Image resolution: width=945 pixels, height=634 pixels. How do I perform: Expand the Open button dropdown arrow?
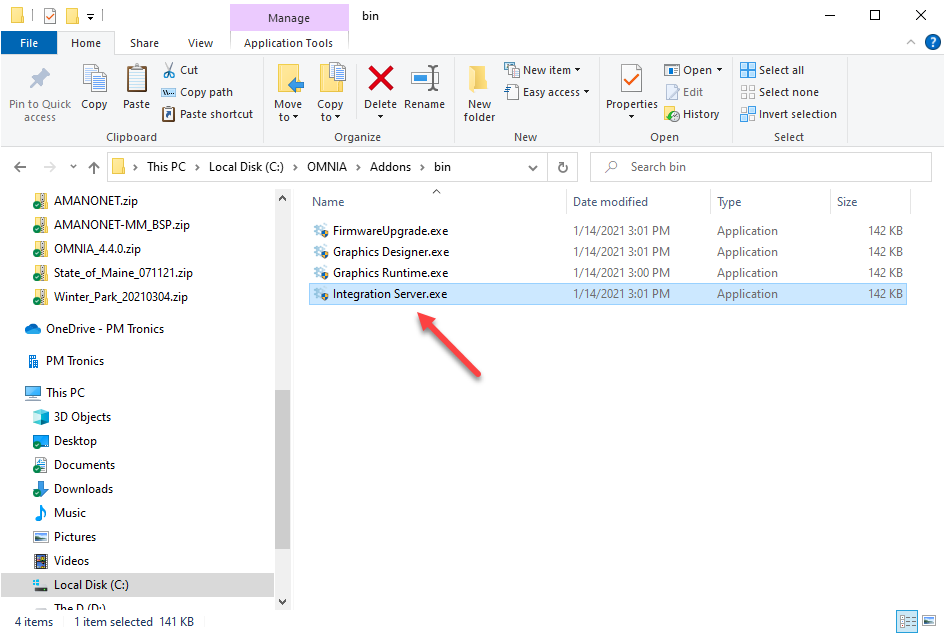pos(719,70)
